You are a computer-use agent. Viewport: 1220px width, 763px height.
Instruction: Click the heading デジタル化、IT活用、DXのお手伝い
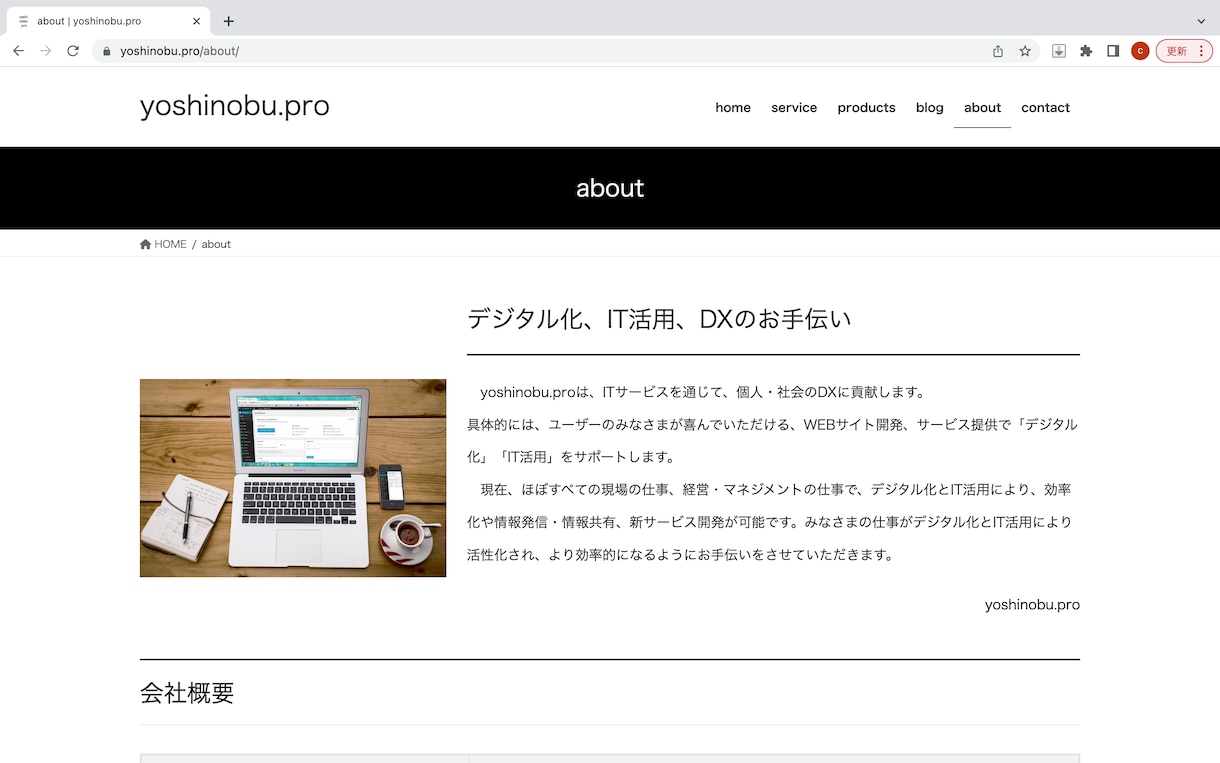659,319
